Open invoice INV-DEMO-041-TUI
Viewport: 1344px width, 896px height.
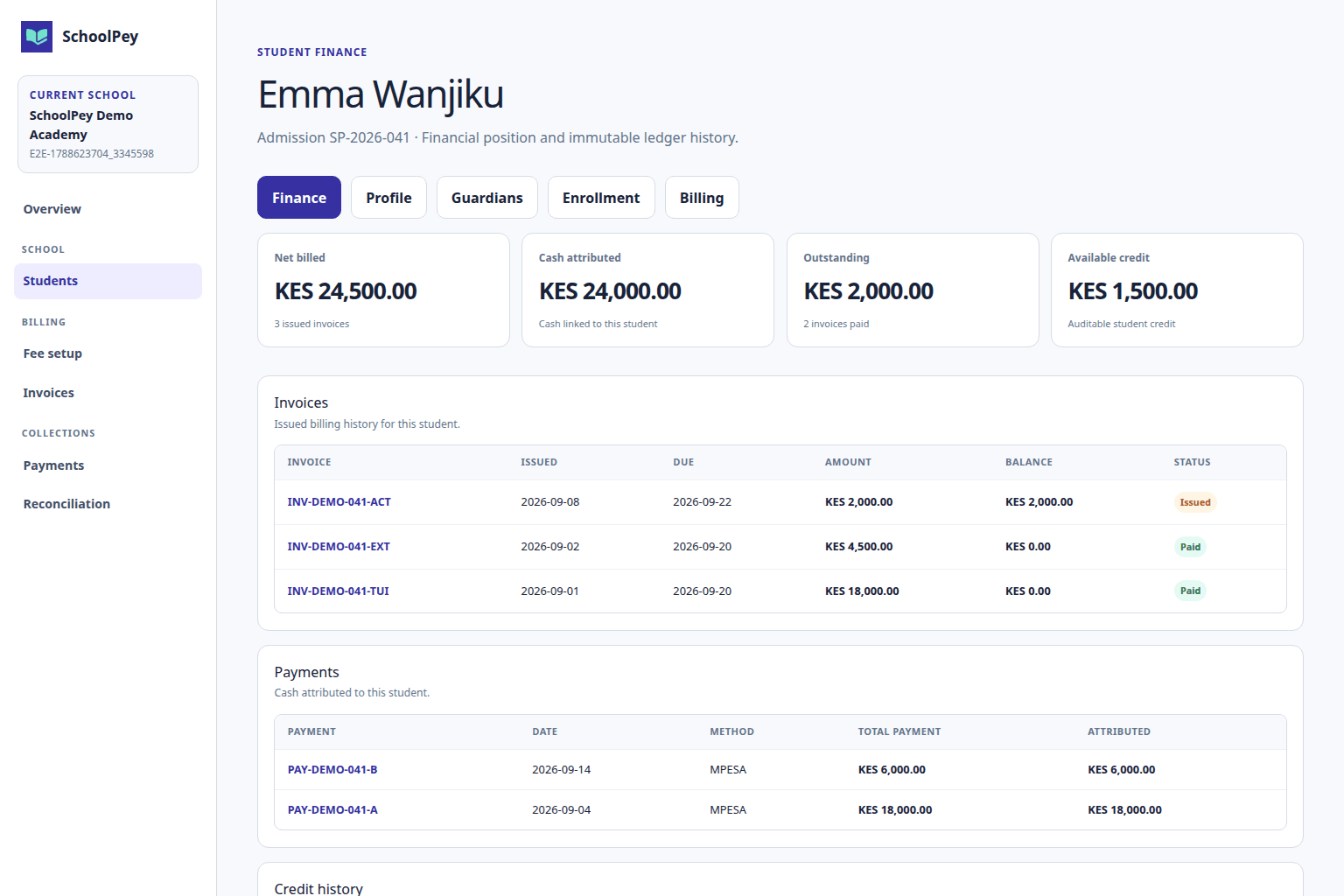pyautogui.click(x=339, y=591)
